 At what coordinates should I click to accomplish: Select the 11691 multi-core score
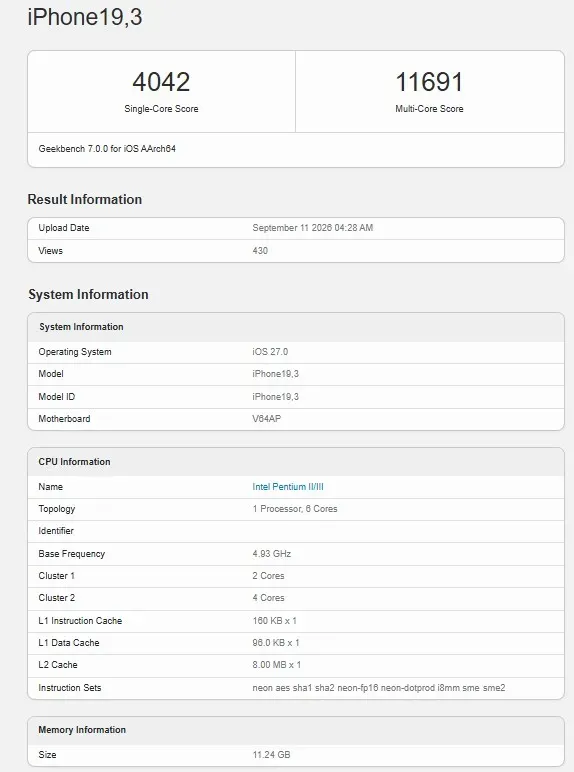(429, 82)
